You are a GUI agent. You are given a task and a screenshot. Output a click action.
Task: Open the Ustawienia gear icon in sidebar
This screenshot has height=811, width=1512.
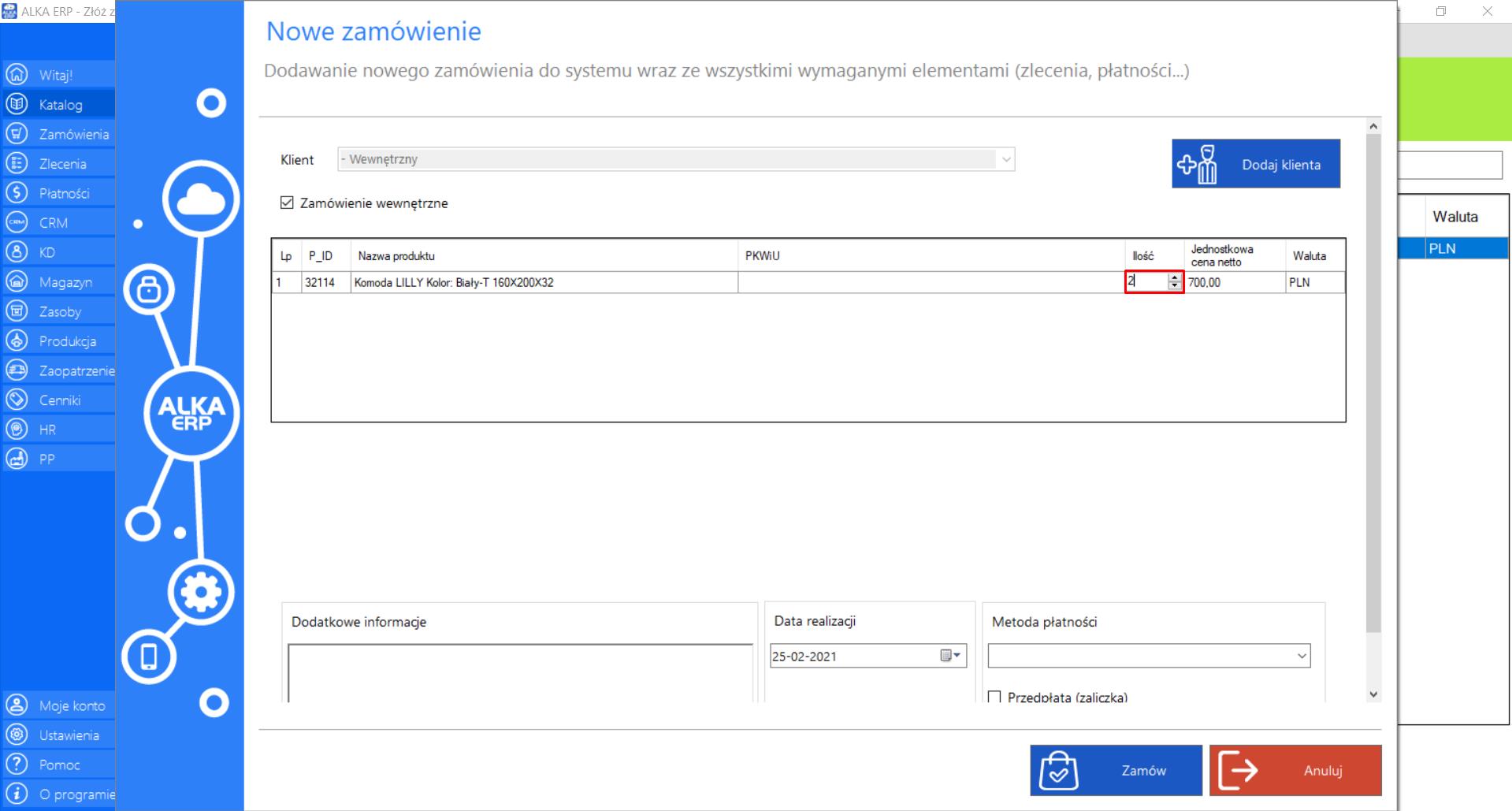(17, 735)
